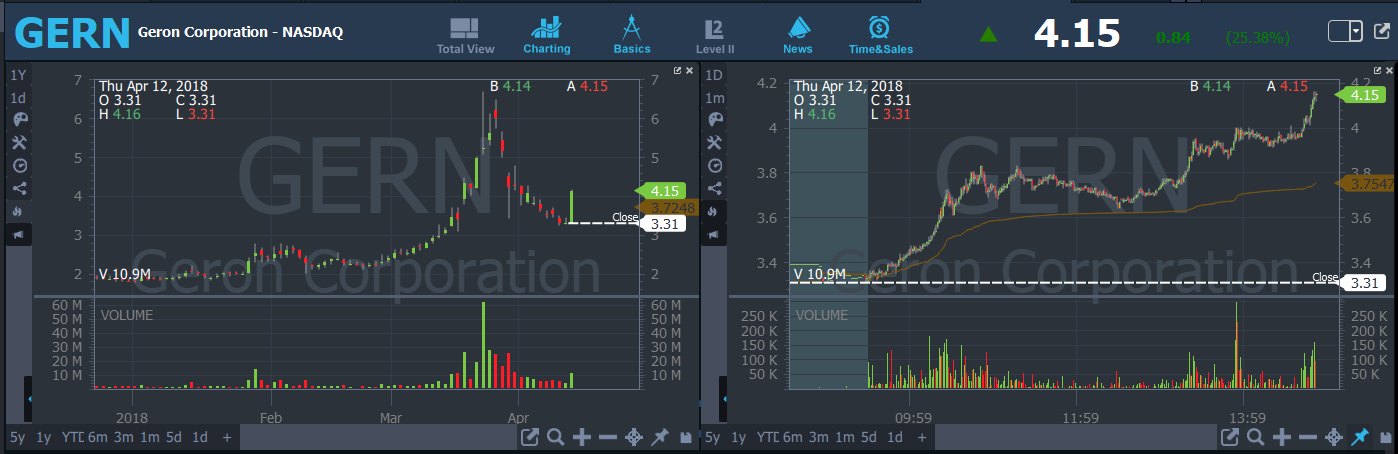The height and width of the screenshot is (454, 1398).
Task: Select 6m timeframe on right chart
Action: pyautogui.click(x=793, y=437)
